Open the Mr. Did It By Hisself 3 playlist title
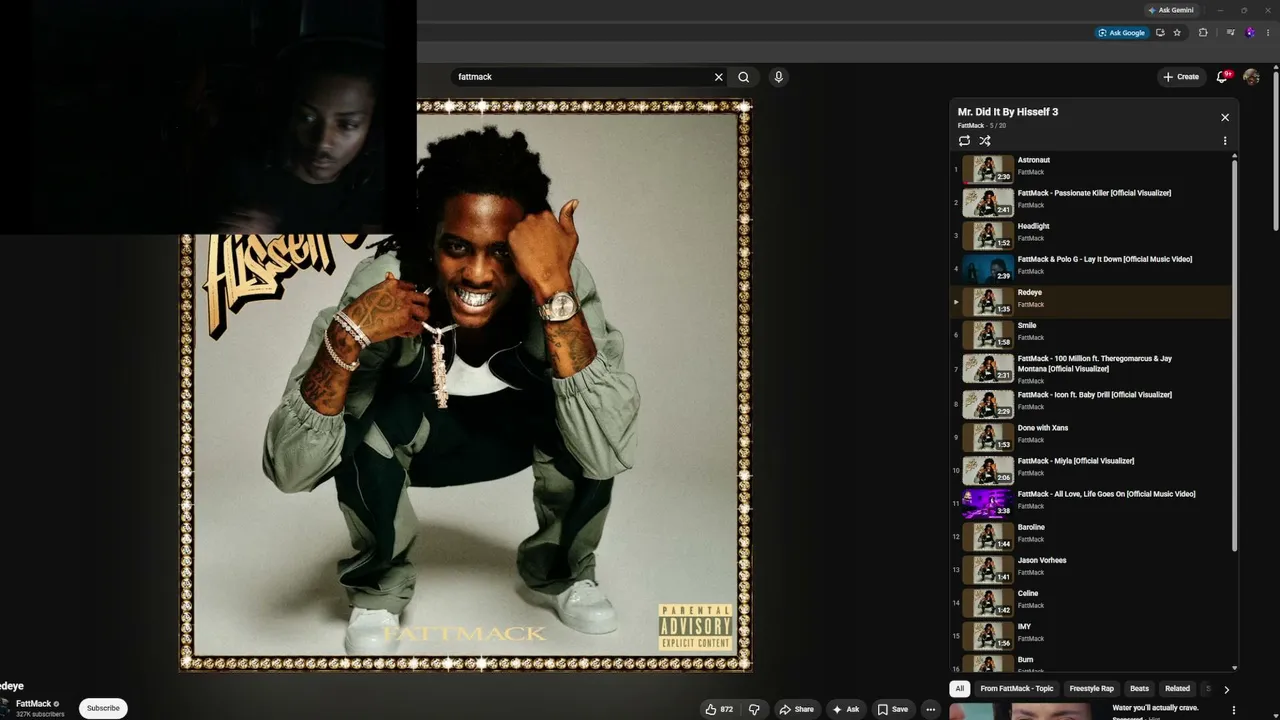The image size is (1280, 720). 1008,112
